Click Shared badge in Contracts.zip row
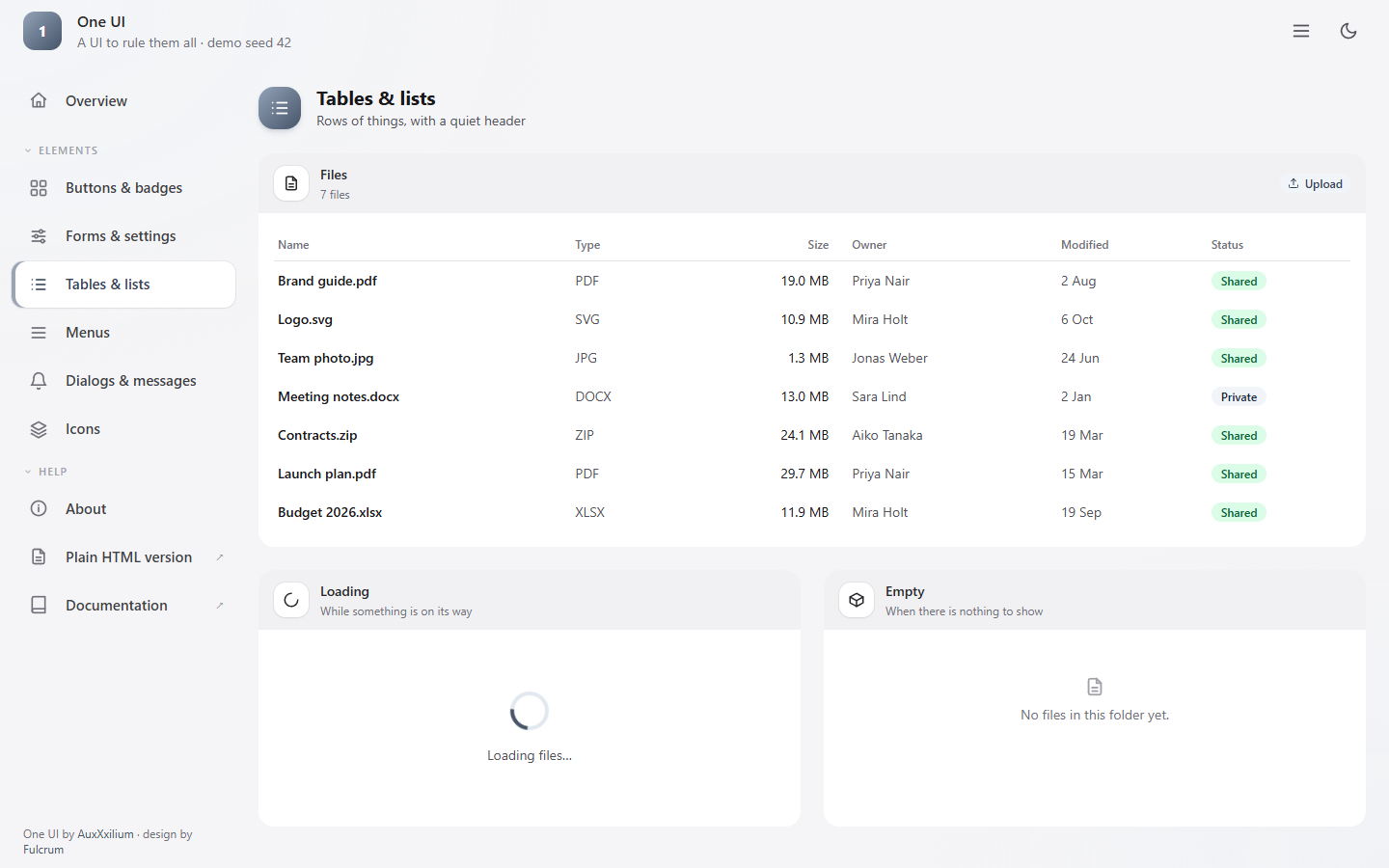 (1239, 436)
